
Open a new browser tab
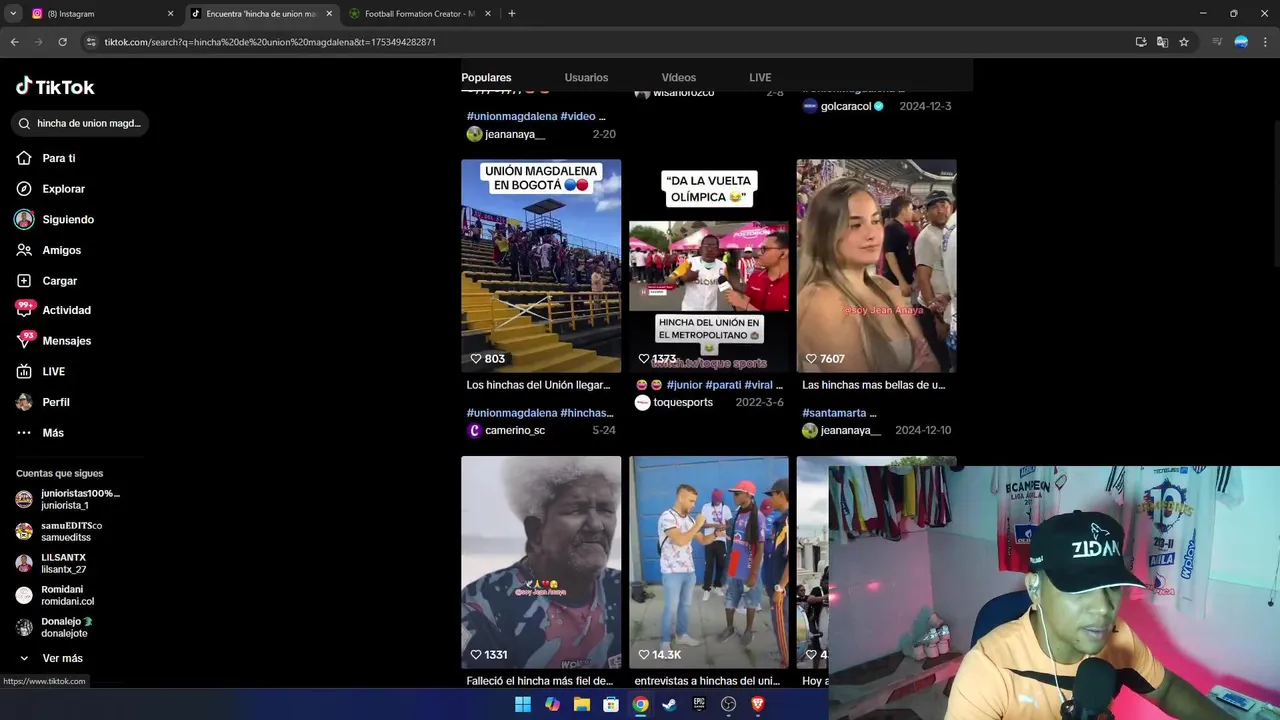click(x=512, y=14)
